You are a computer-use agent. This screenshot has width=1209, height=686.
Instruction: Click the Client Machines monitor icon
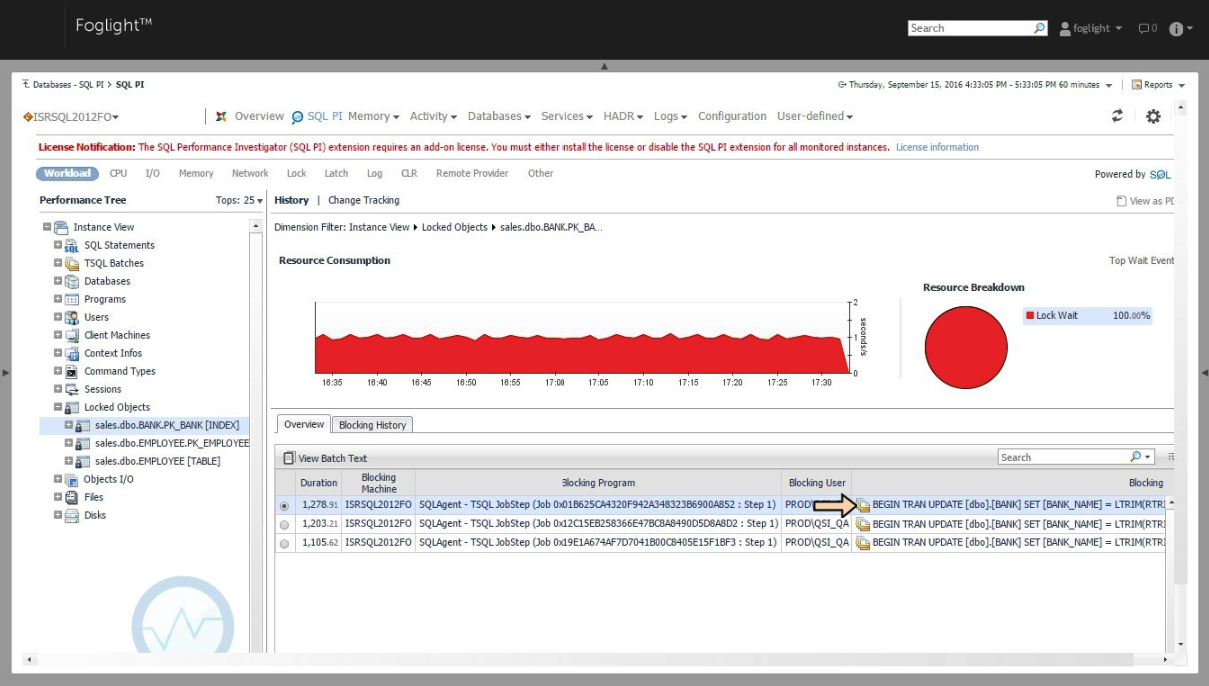coord(72,335)
